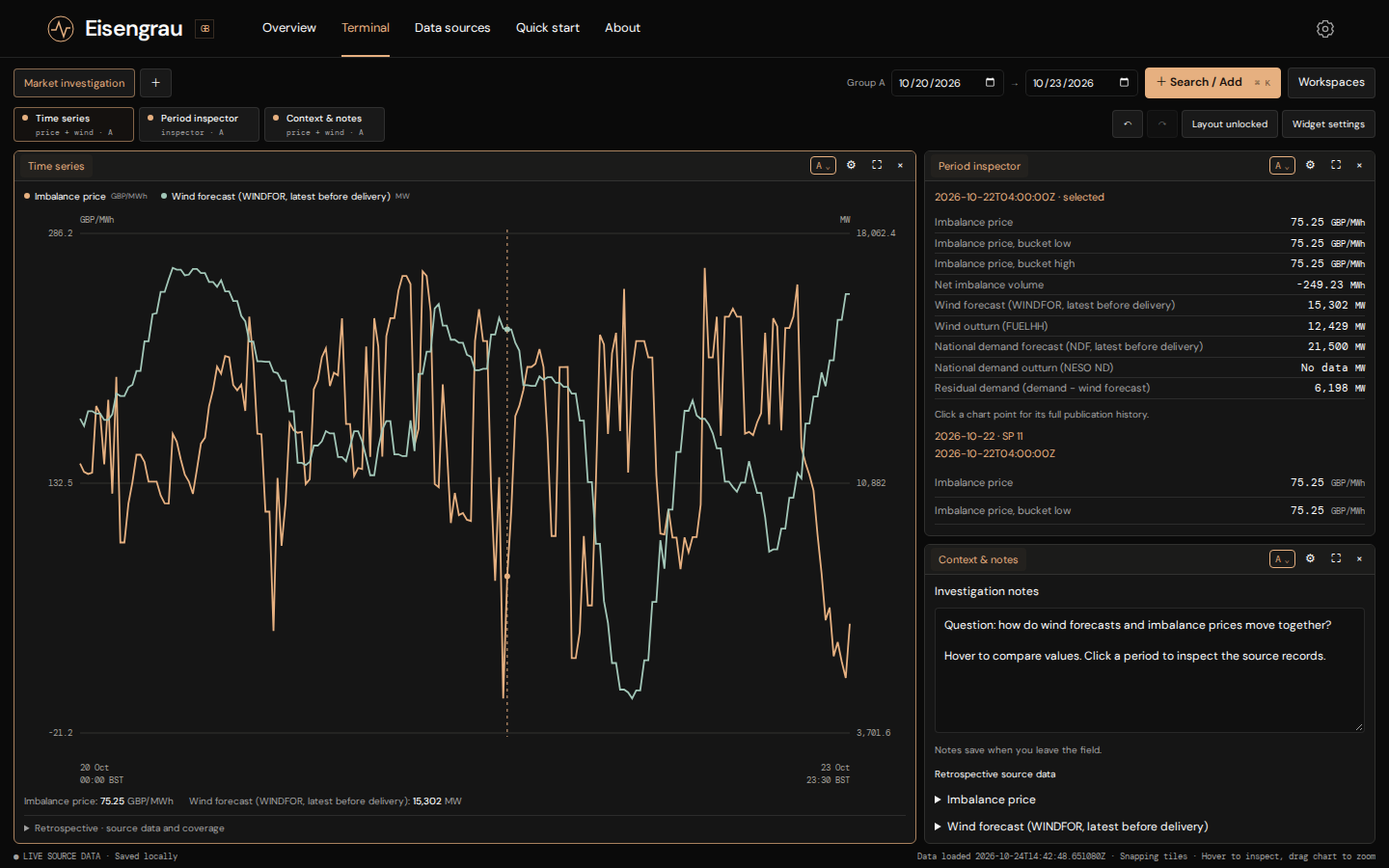Expand Wind forecast retrospective source data
1389x868 pixels.
(1071, 827)
